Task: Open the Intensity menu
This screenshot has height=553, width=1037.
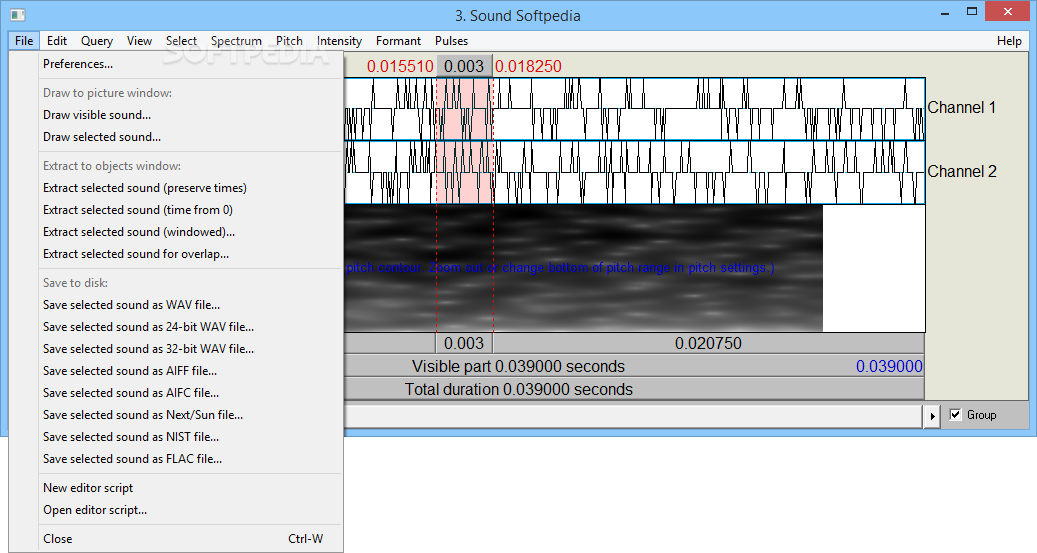Action: tap(339, 41)
